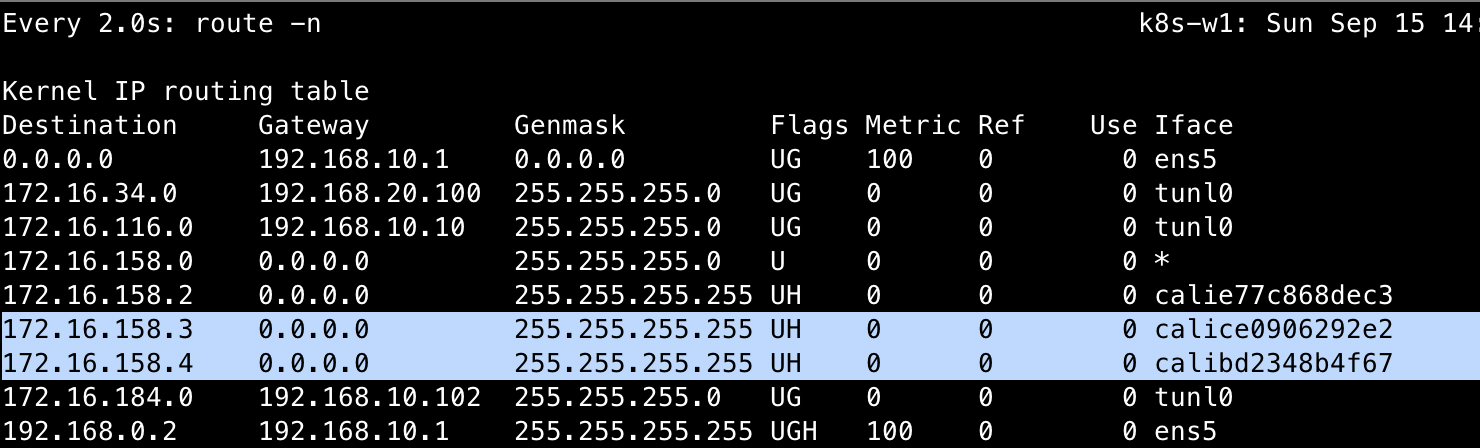Click the U flag in the 172.16.158.0 row
1480x448 pixels.
tap(779, 261)
